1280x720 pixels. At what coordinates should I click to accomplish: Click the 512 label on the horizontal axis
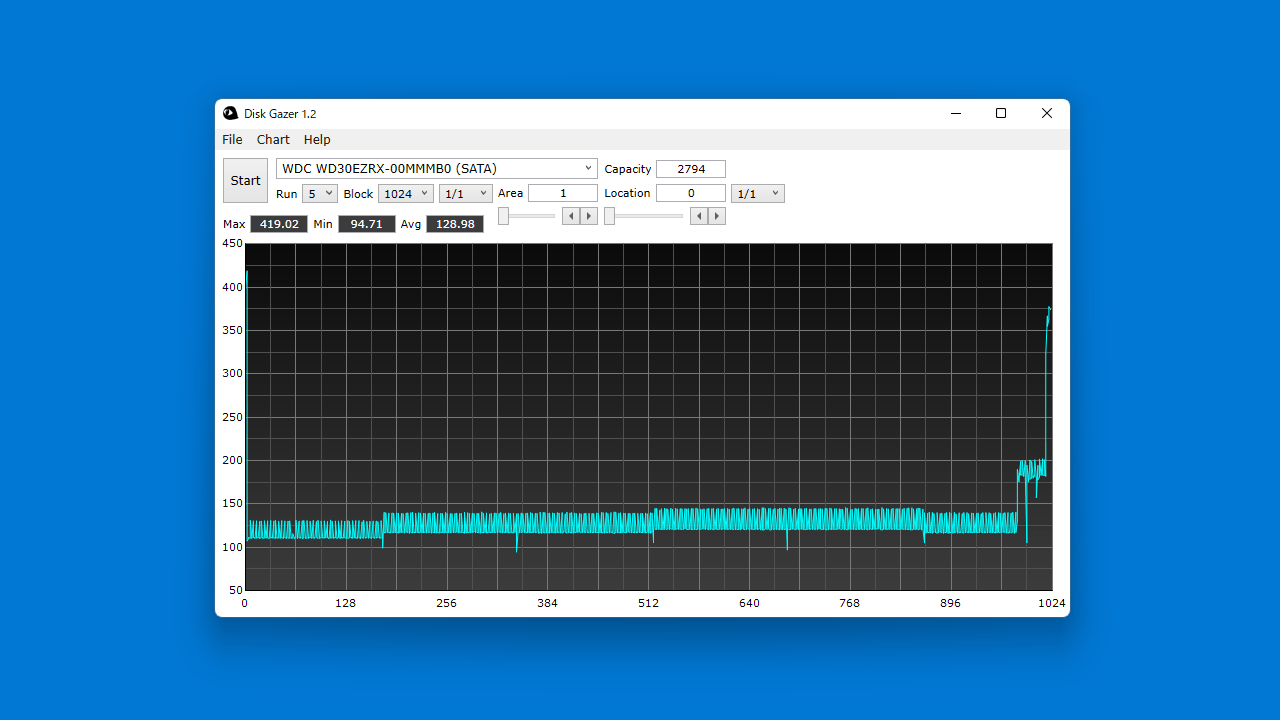tap(648, 603)
